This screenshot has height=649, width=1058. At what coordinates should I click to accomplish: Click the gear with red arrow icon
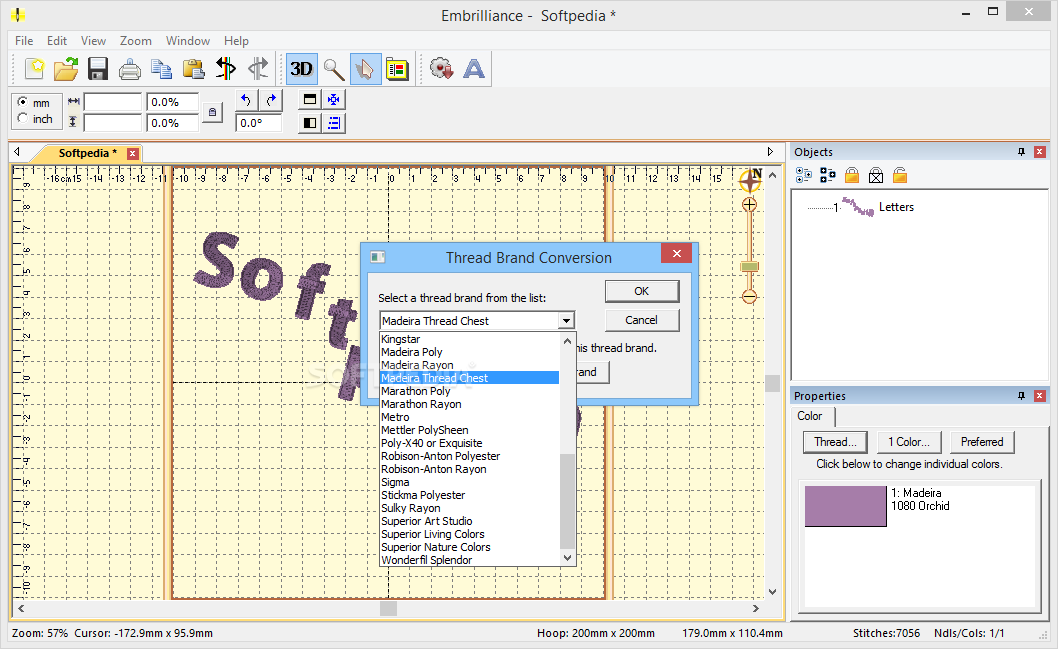pos(442,69)
